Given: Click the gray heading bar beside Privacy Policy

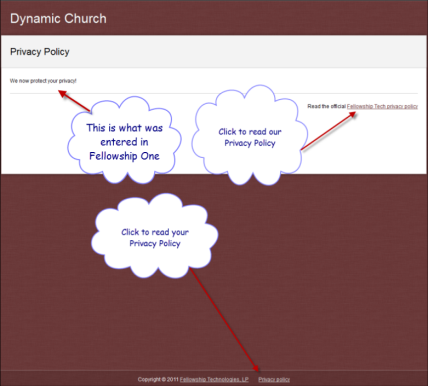Looking at the screenshot, I should [247, 52].
